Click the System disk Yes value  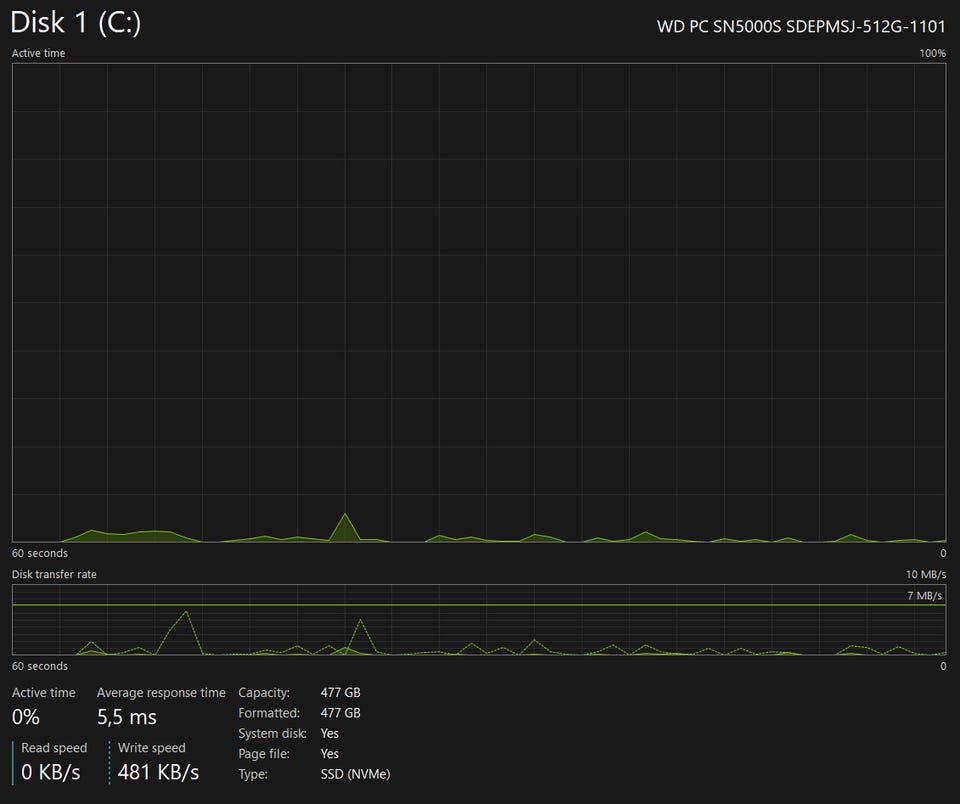pyautogui.click(x=329, y=734)
